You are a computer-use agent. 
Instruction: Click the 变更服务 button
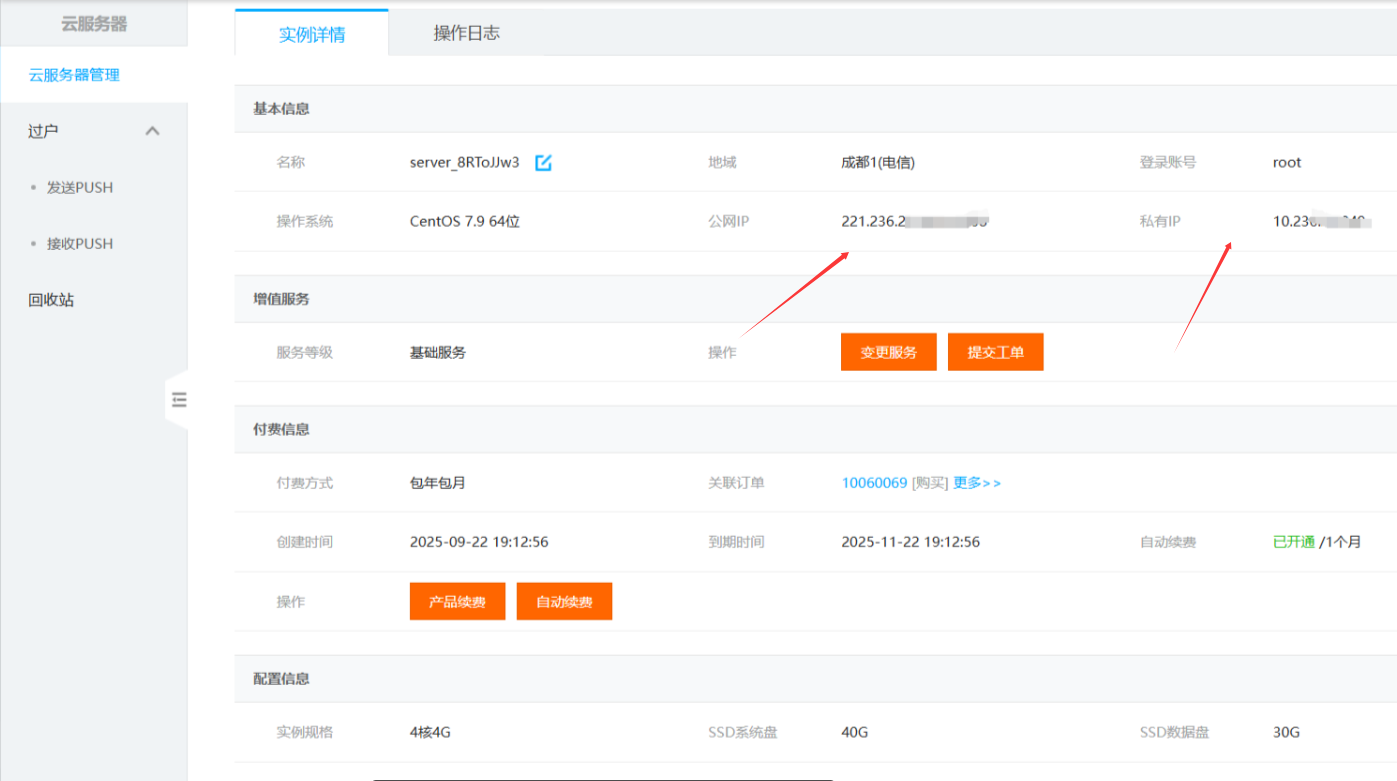888,352
